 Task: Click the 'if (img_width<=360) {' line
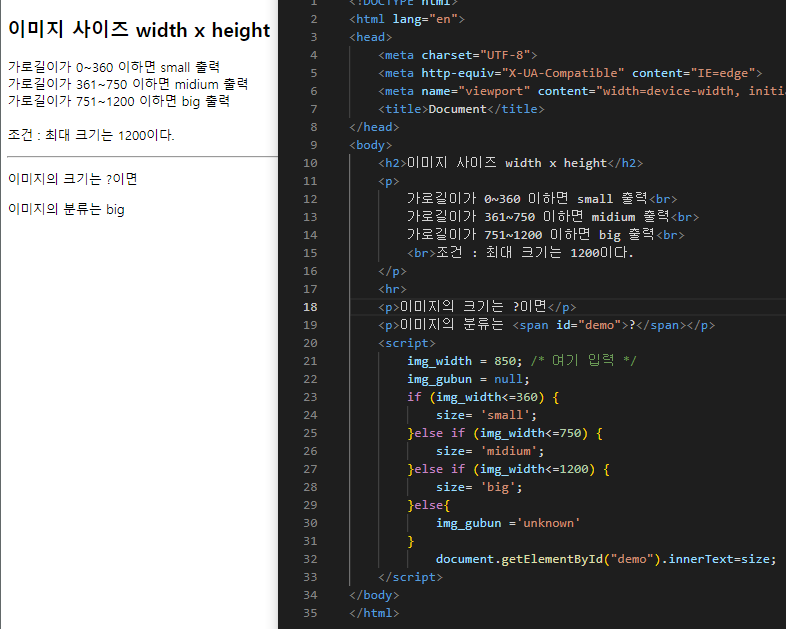[x=483, y=397]
